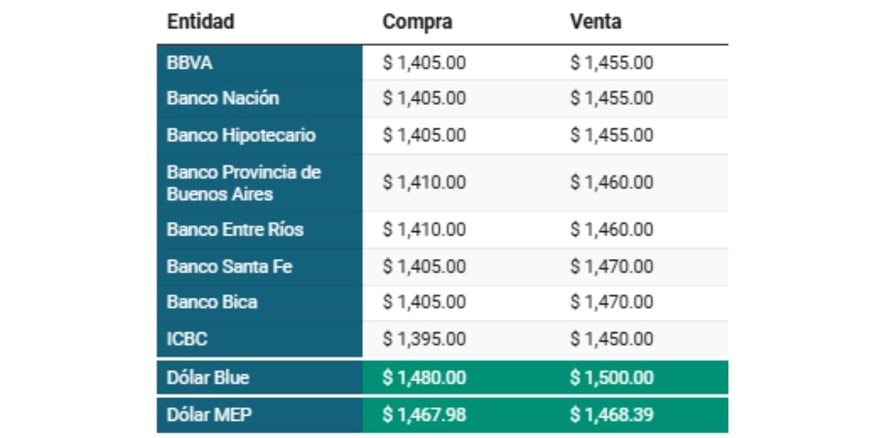Click BBVA venta price $1,455.00
The height and width of the screenshot is (438, 870).
click(612, 62)
